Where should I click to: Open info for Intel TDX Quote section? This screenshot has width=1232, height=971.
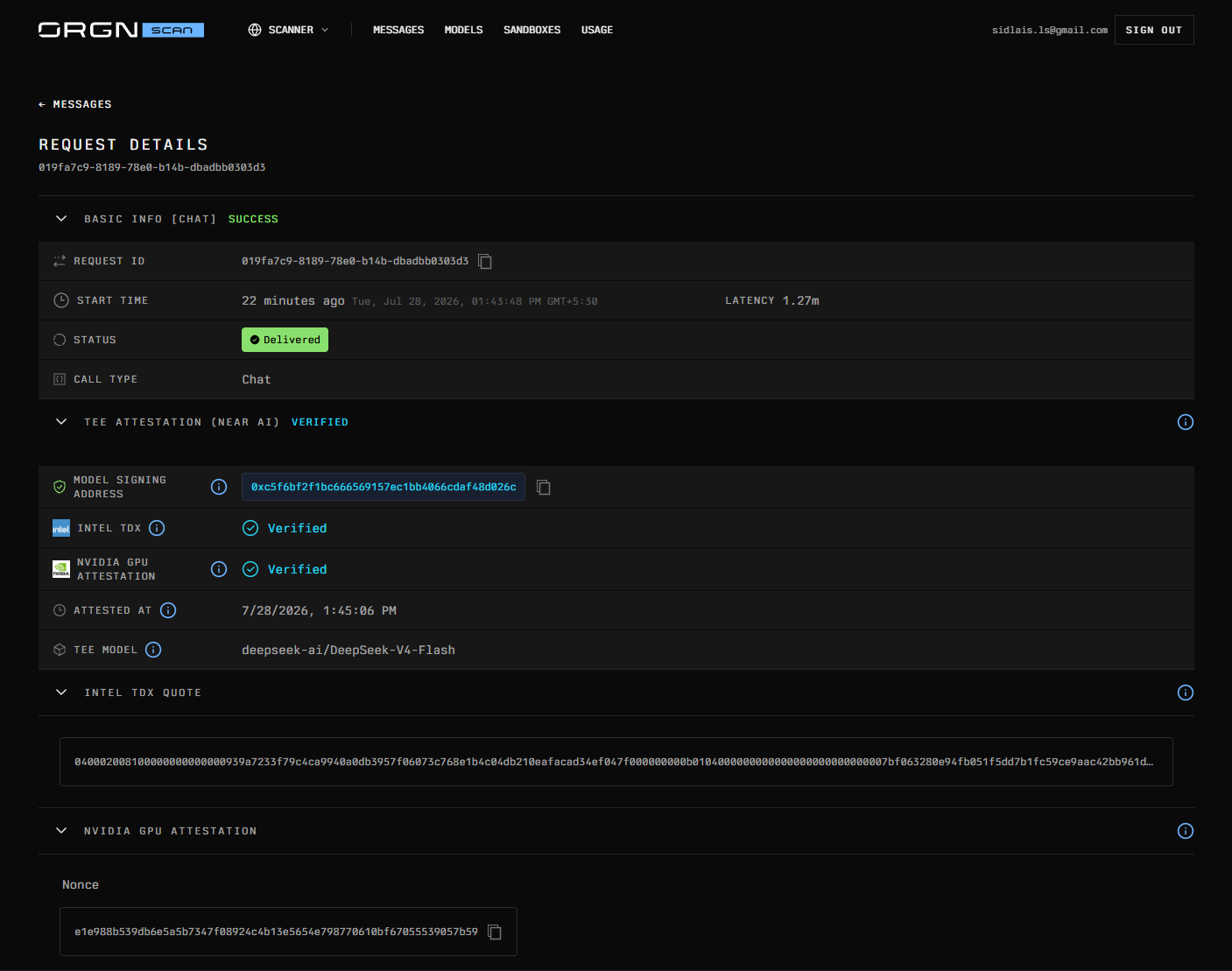tap(1186, 693)
